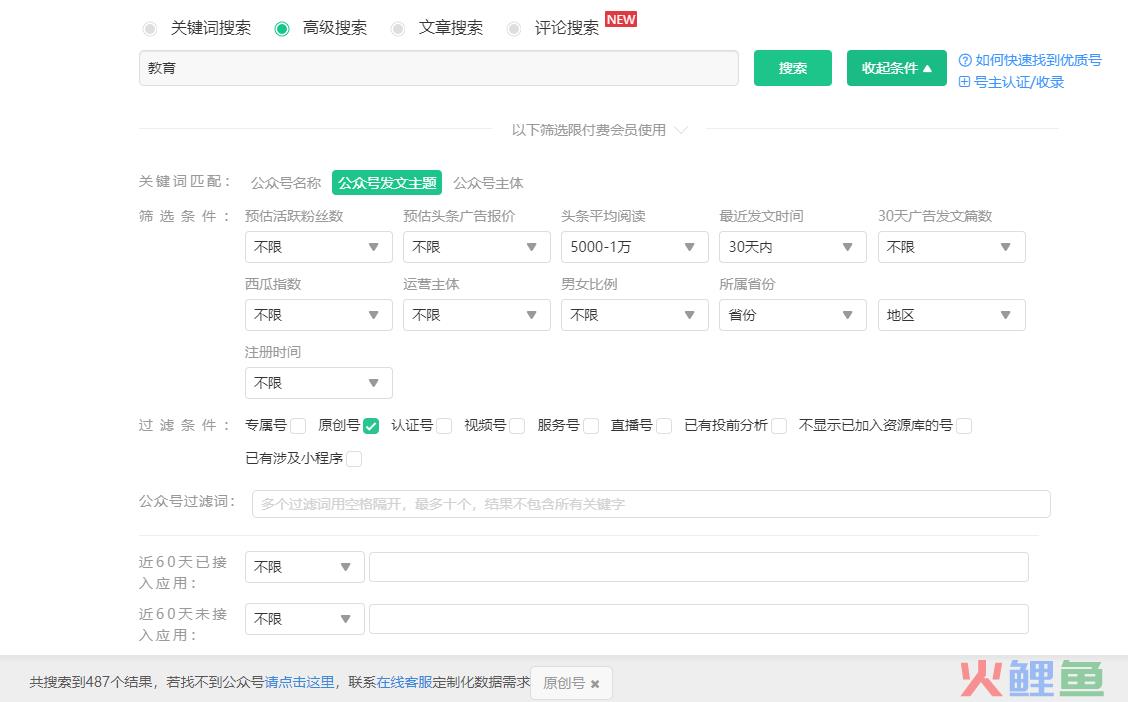Open 西瓜指数 dropdown
Screen dimensions: 1128x702
pos(319,315)
